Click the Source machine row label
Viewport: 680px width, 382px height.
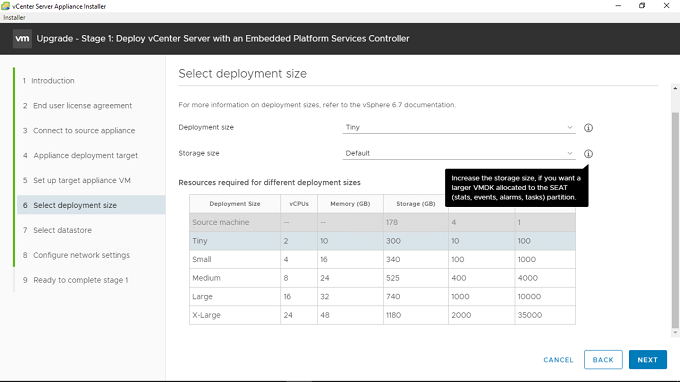[x=221, y=222]
